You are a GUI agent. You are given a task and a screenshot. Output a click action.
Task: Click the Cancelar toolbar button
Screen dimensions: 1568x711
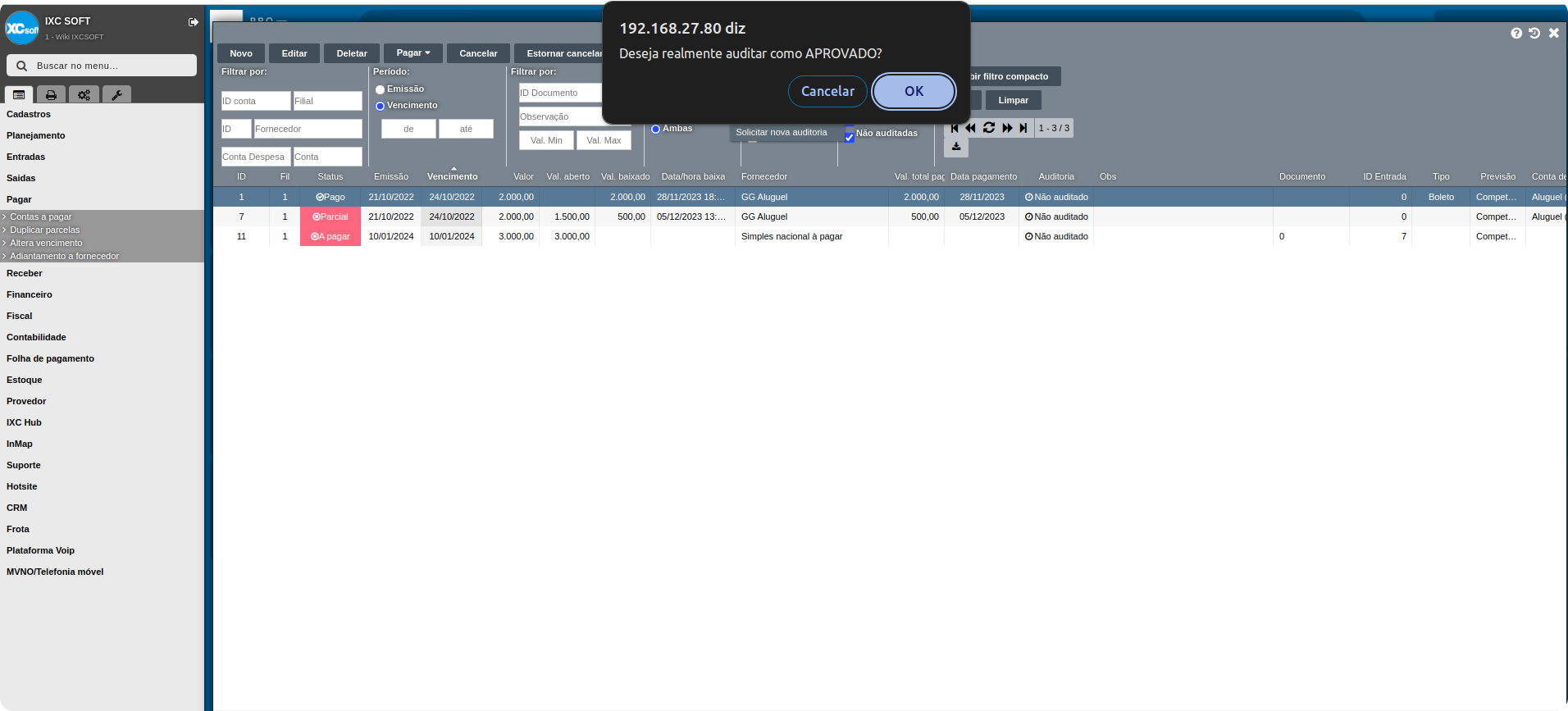tap(478, 53)
